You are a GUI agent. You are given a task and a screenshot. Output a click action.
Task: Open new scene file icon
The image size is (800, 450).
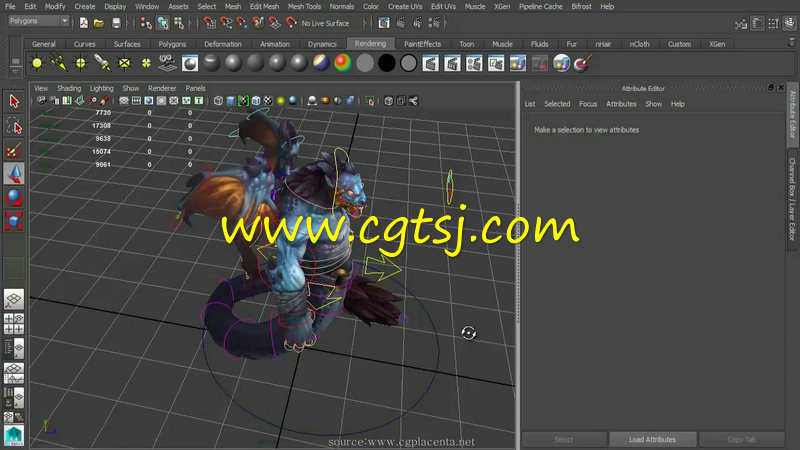(x=84, y=23)
